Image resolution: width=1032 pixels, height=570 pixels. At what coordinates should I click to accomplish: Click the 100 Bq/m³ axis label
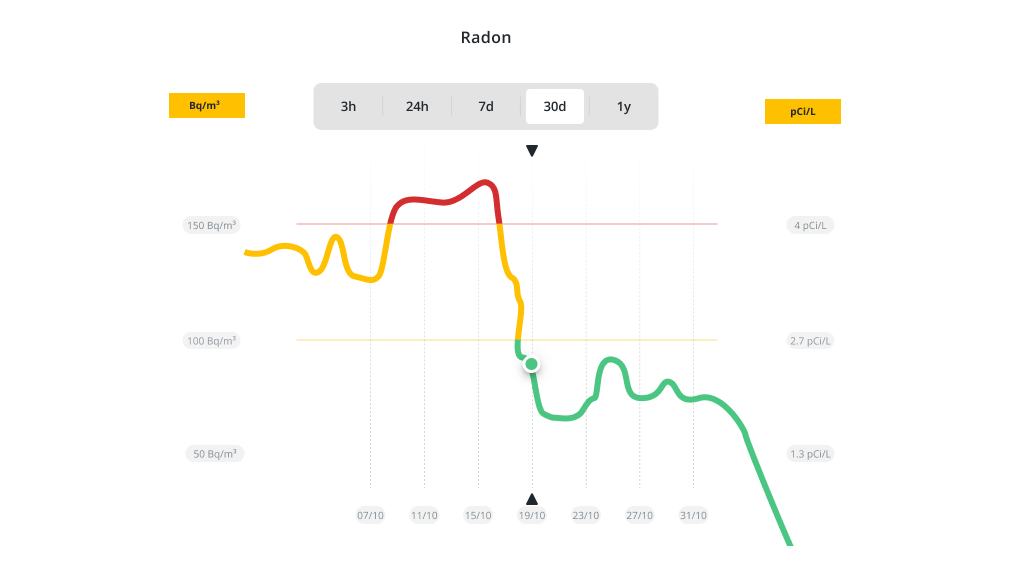213,341
